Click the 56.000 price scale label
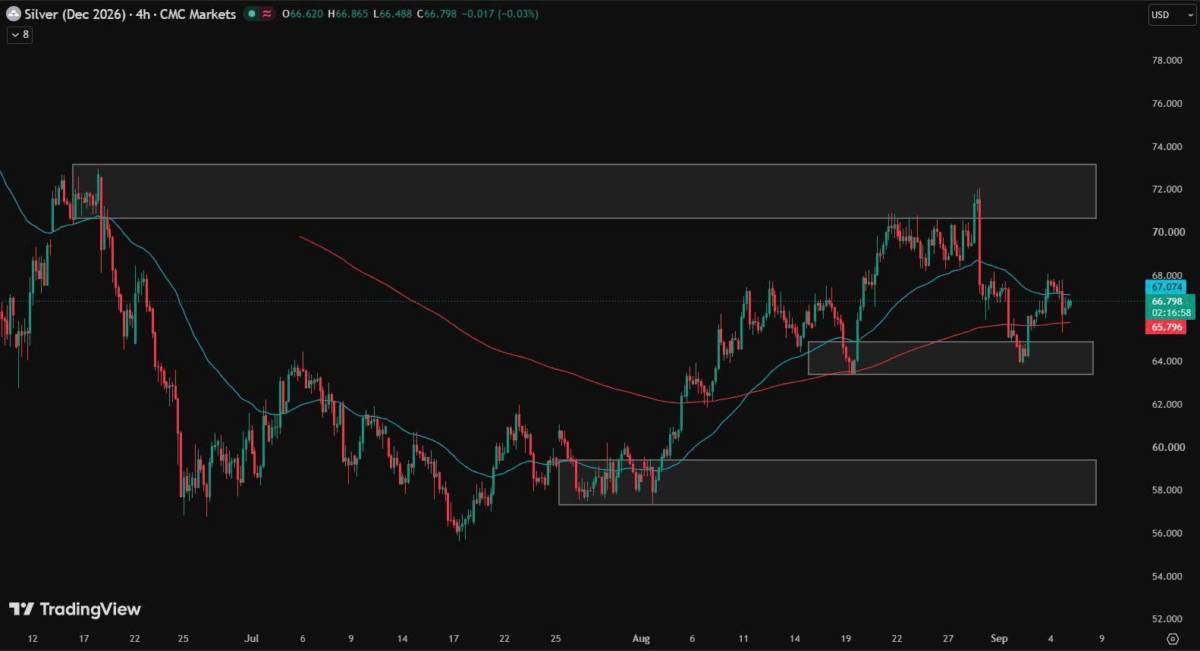This screenshot has height=651, width=1200. point(1166,534)
